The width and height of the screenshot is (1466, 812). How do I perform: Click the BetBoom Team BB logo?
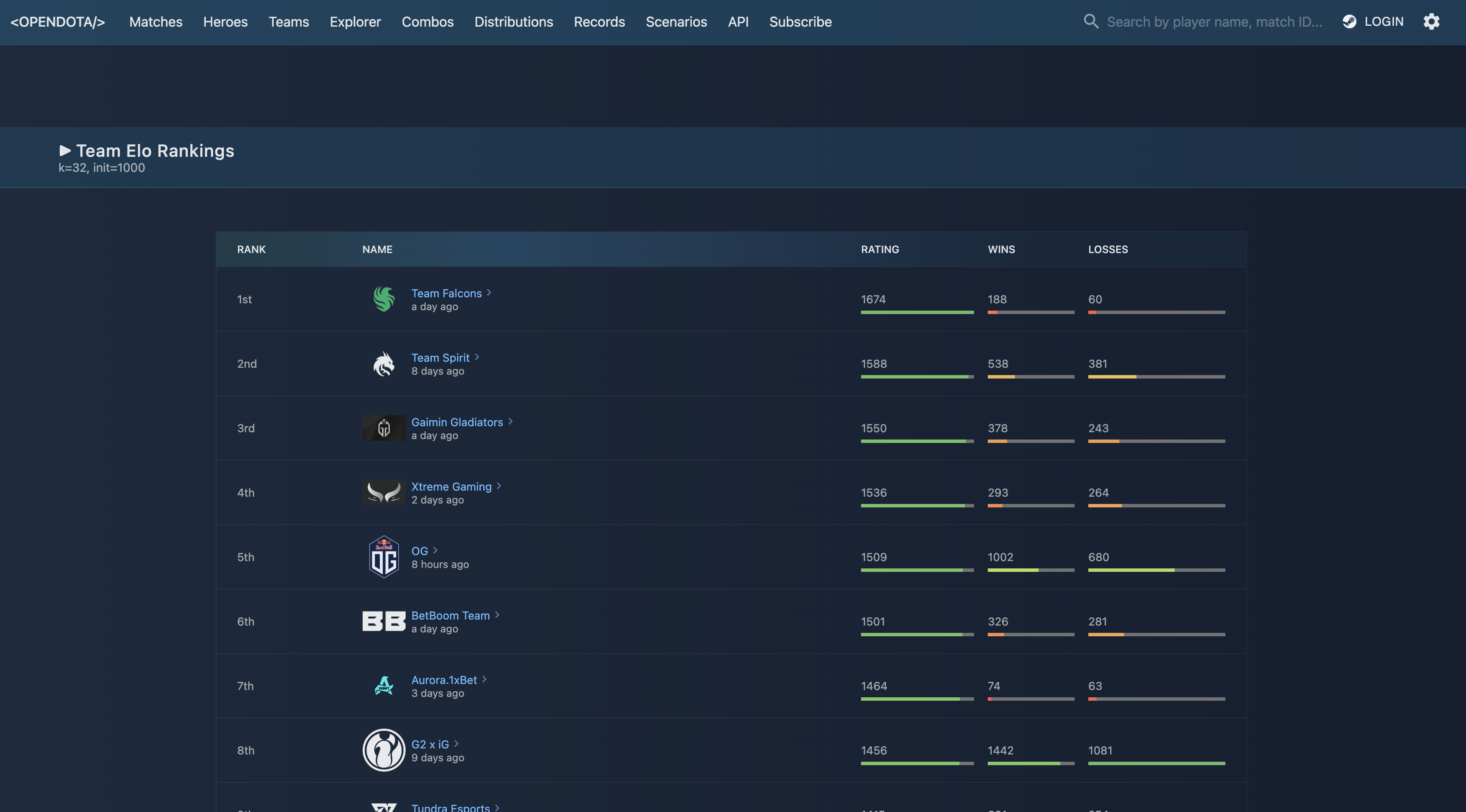pyautogui.click(x=384, y=621)
